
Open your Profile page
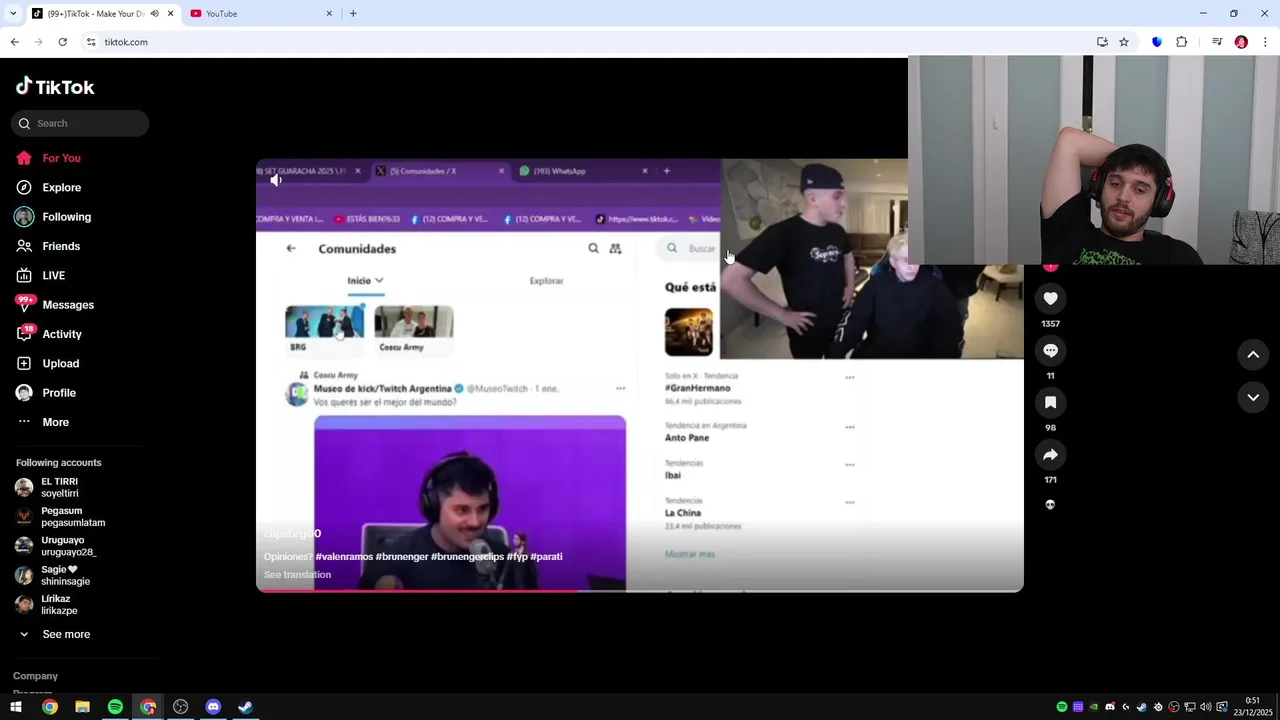pyautogui.click(x=45, y=393)
